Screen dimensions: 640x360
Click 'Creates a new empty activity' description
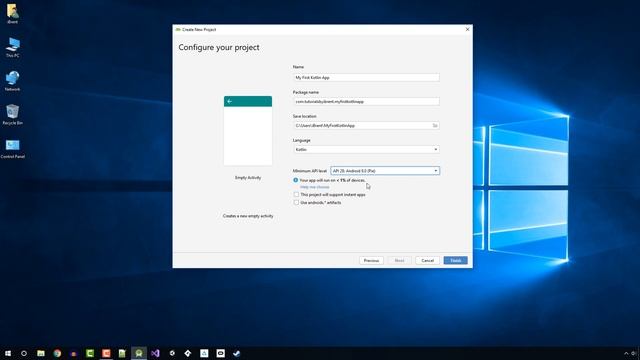tap(248, 216)
